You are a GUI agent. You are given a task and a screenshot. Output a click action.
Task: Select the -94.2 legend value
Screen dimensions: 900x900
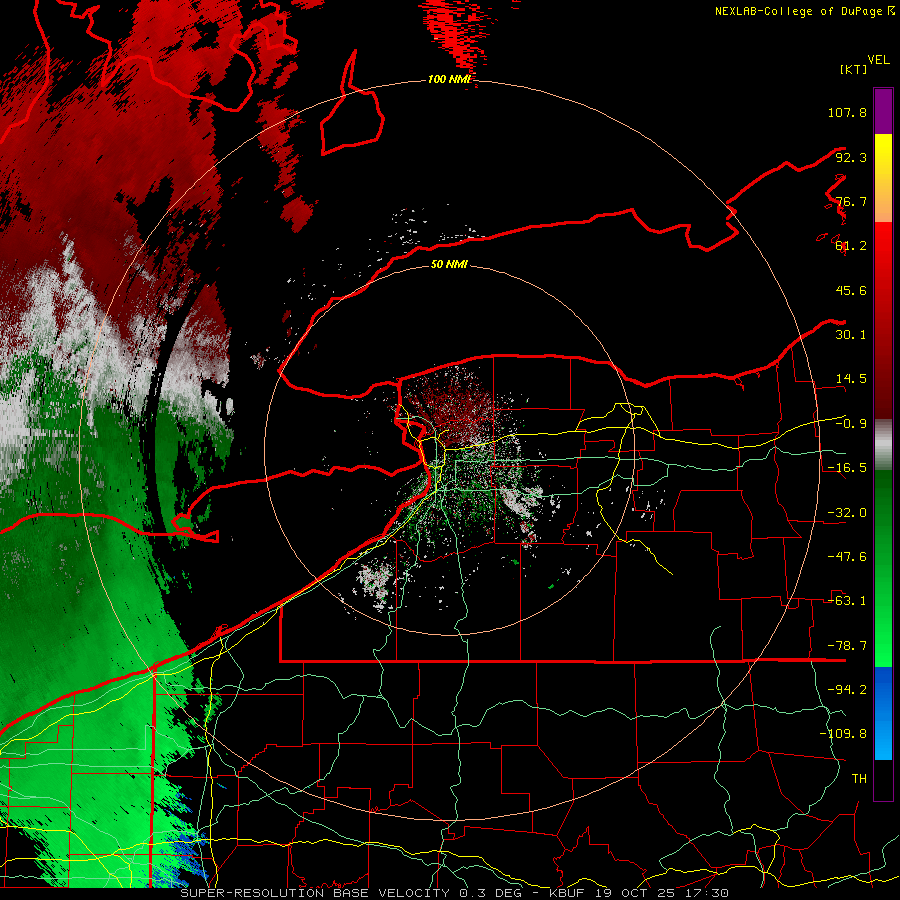(x=847, y=690)
